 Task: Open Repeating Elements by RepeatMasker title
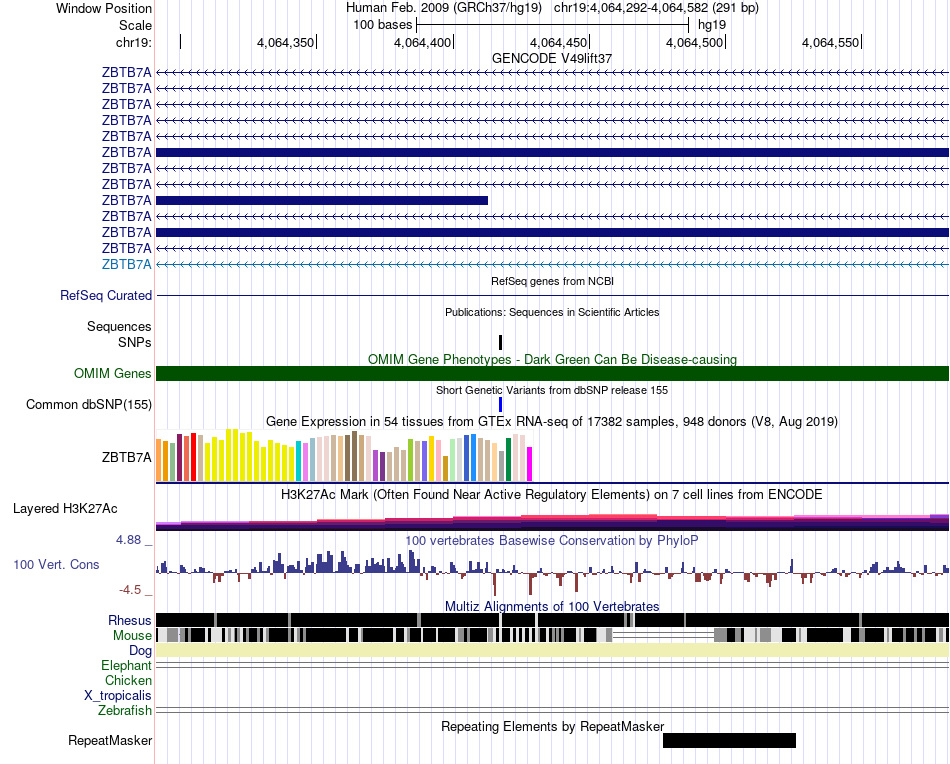click(x=553, y=726)
